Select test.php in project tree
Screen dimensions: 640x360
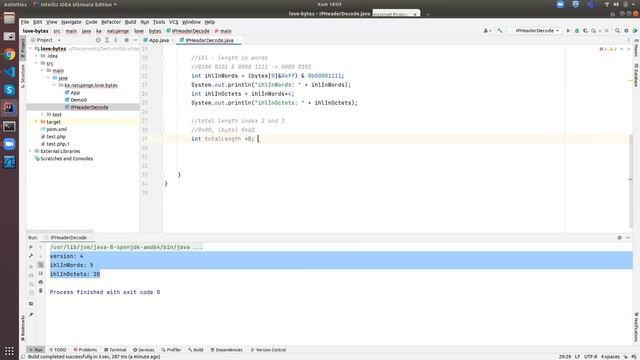point(56,137)
